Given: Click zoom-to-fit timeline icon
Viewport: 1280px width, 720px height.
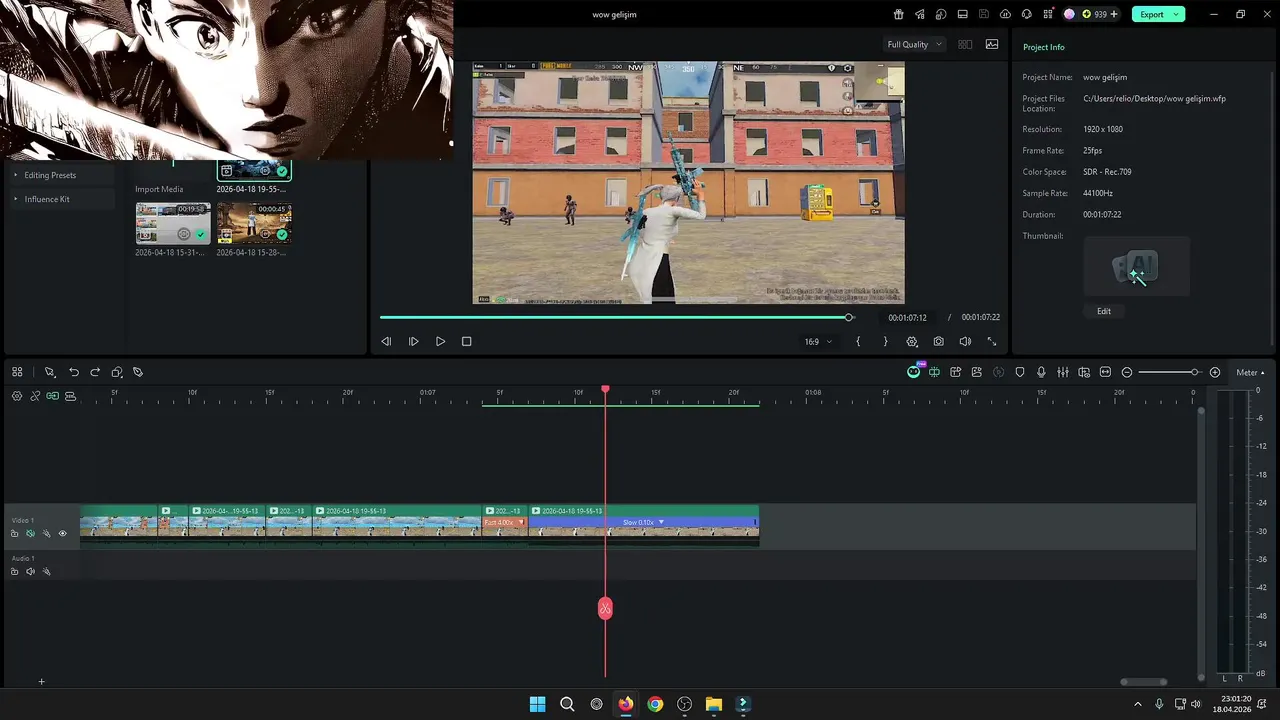Looking at the screenshot, I should 1105,372.
